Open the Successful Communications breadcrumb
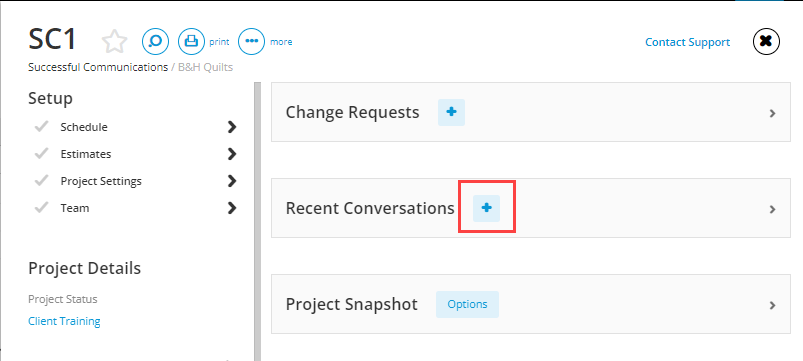803x361 pixels. click(x=98, y=67)
